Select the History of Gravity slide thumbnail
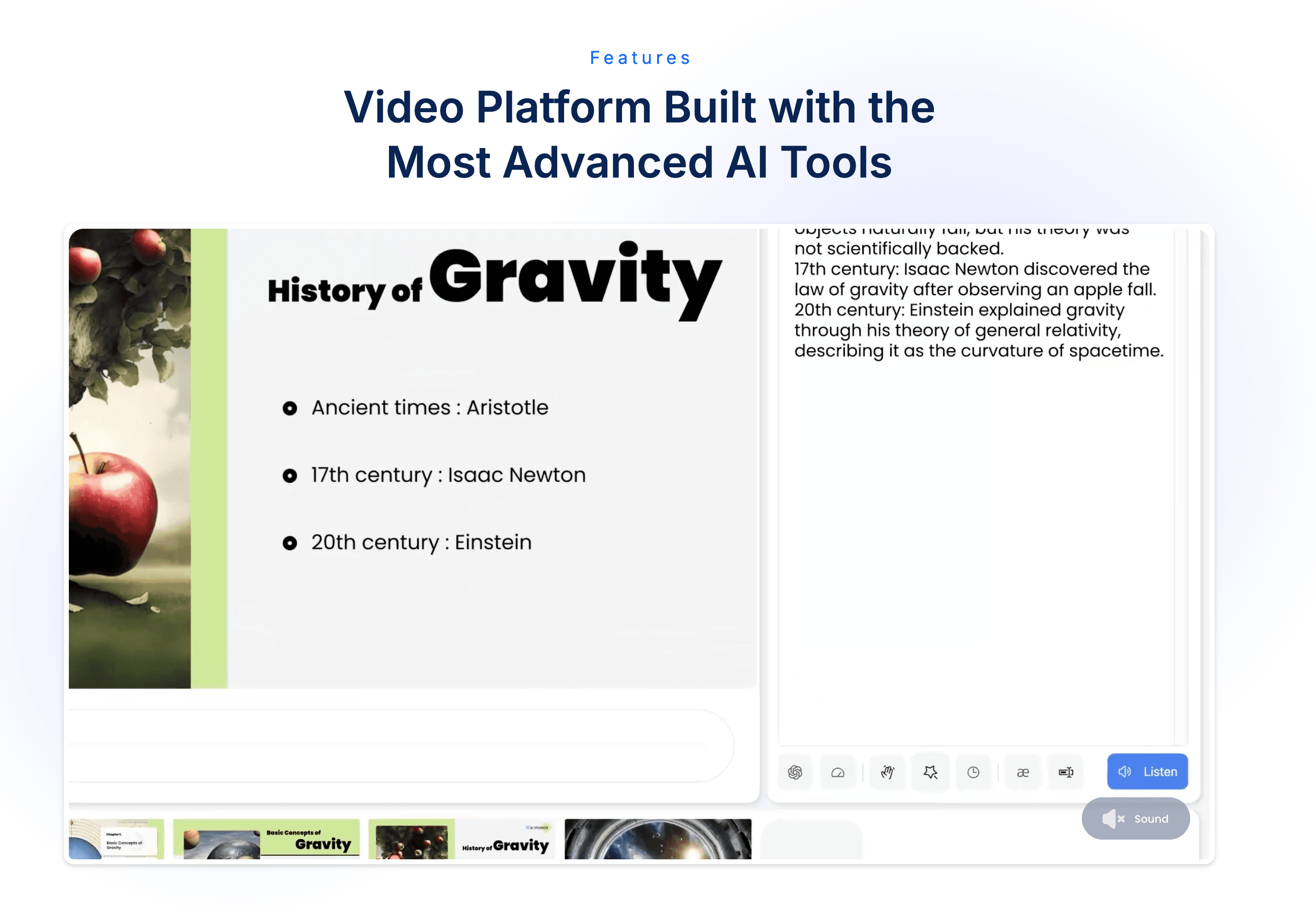The width and height of the screenshot is (1316, 908). (x=462, y=839)
